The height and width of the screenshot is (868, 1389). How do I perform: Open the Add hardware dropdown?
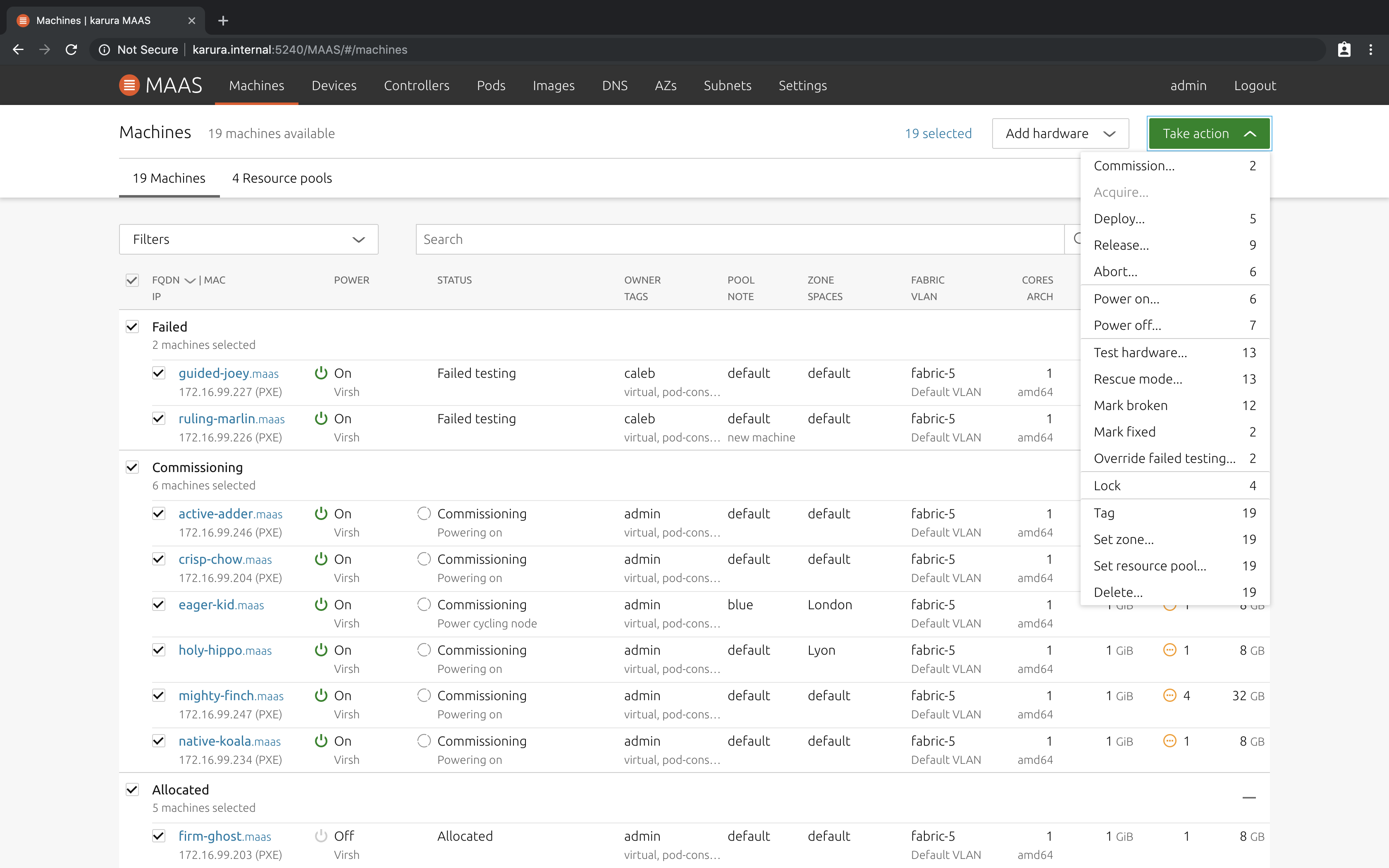[1060, 134]
